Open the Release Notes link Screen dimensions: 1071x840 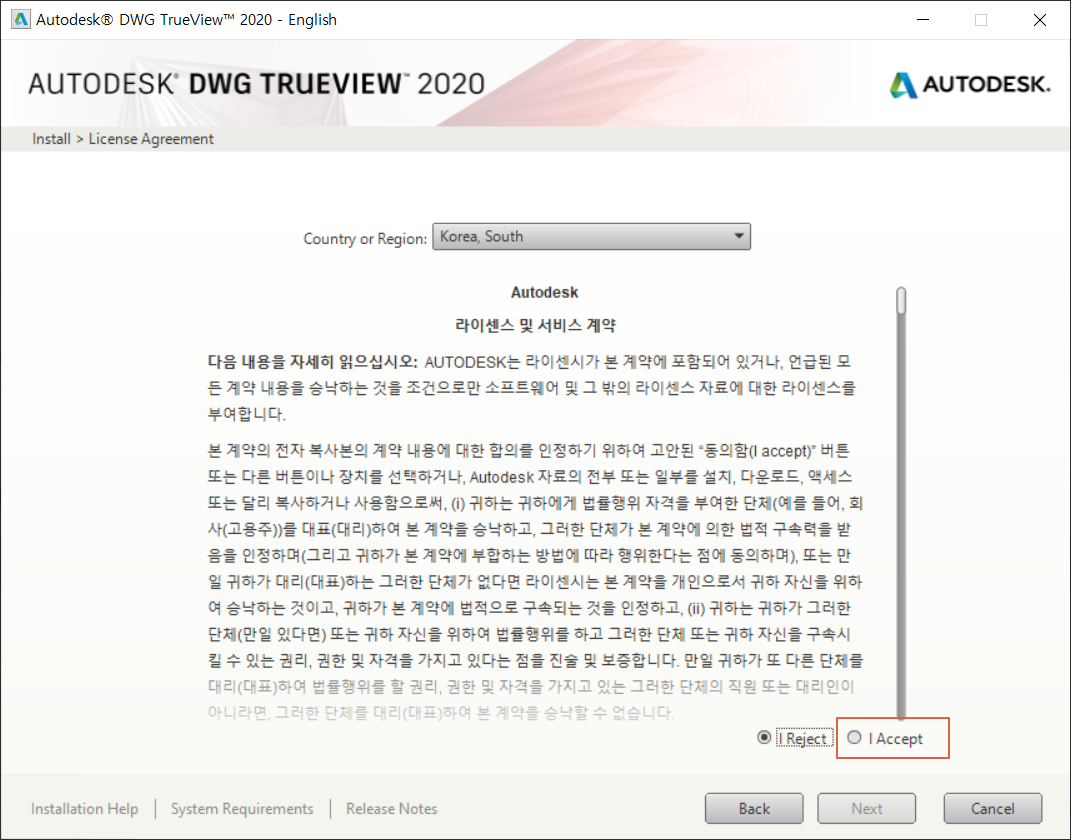391,809
